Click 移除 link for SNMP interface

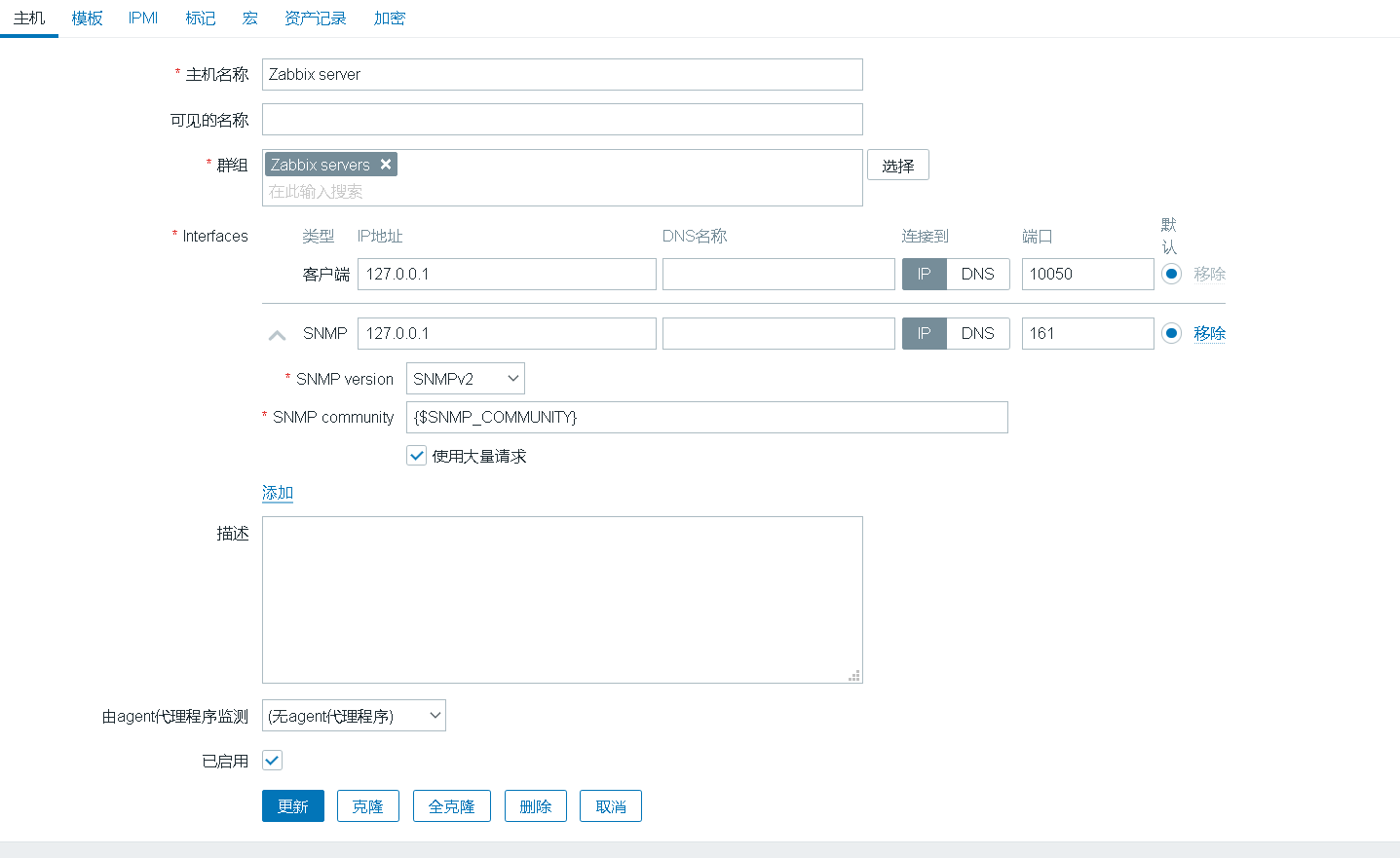click(x=1210, y=333)
